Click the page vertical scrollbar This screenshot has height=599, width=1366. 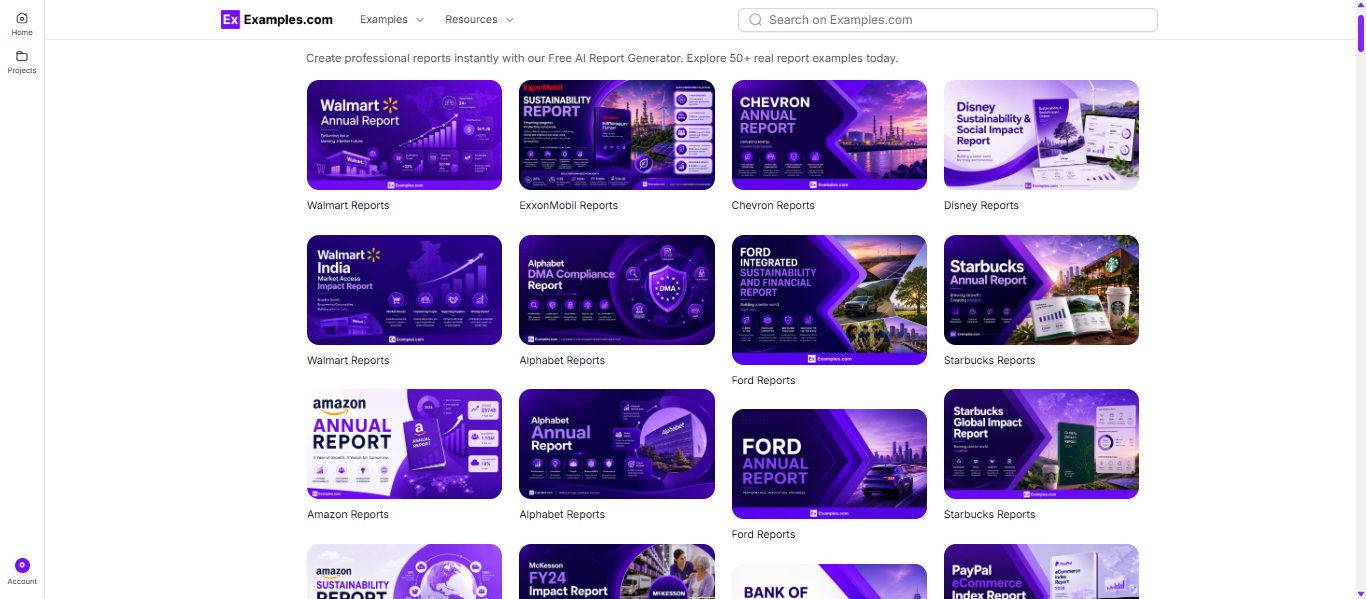click(x=1360, y=300)
